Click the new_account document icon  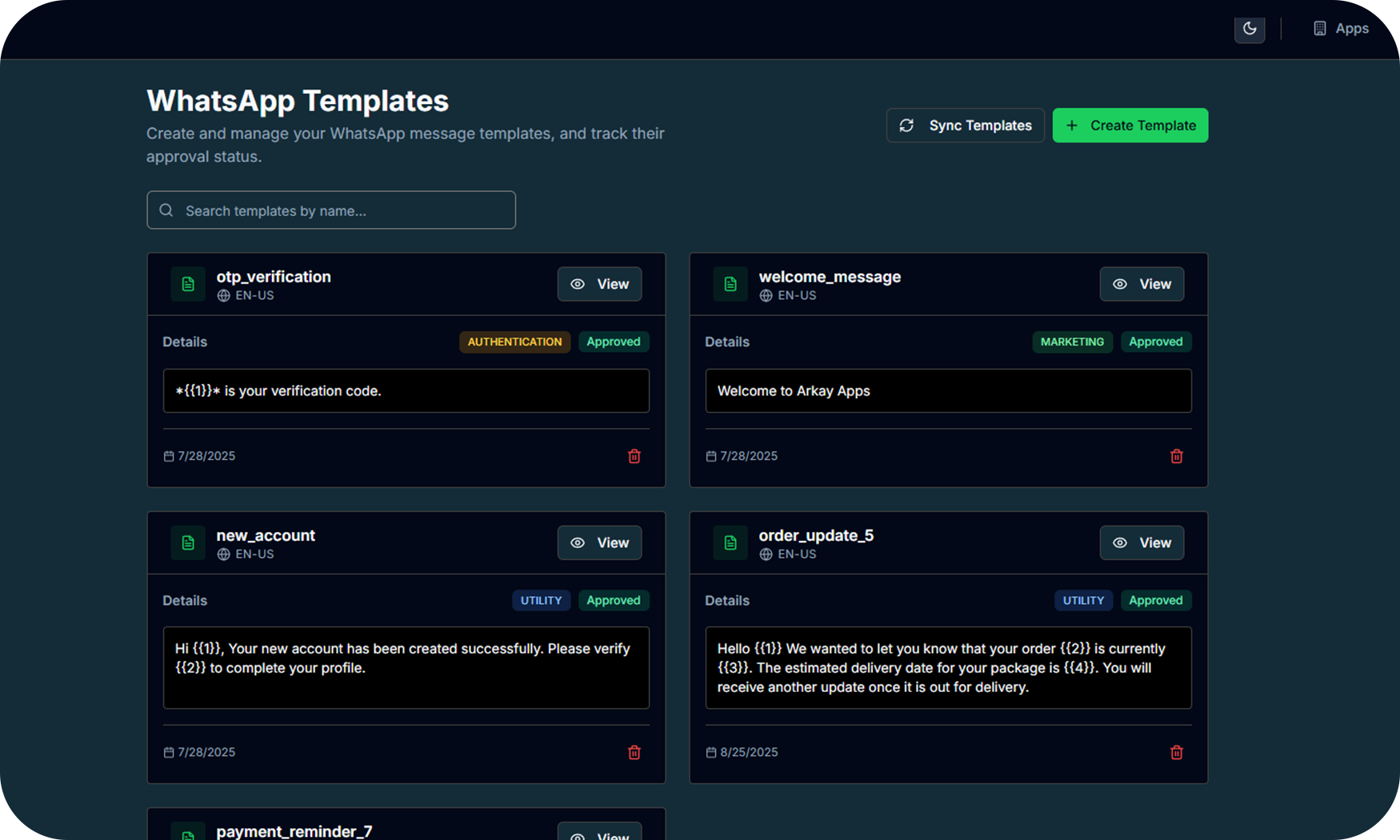point(188,542)
